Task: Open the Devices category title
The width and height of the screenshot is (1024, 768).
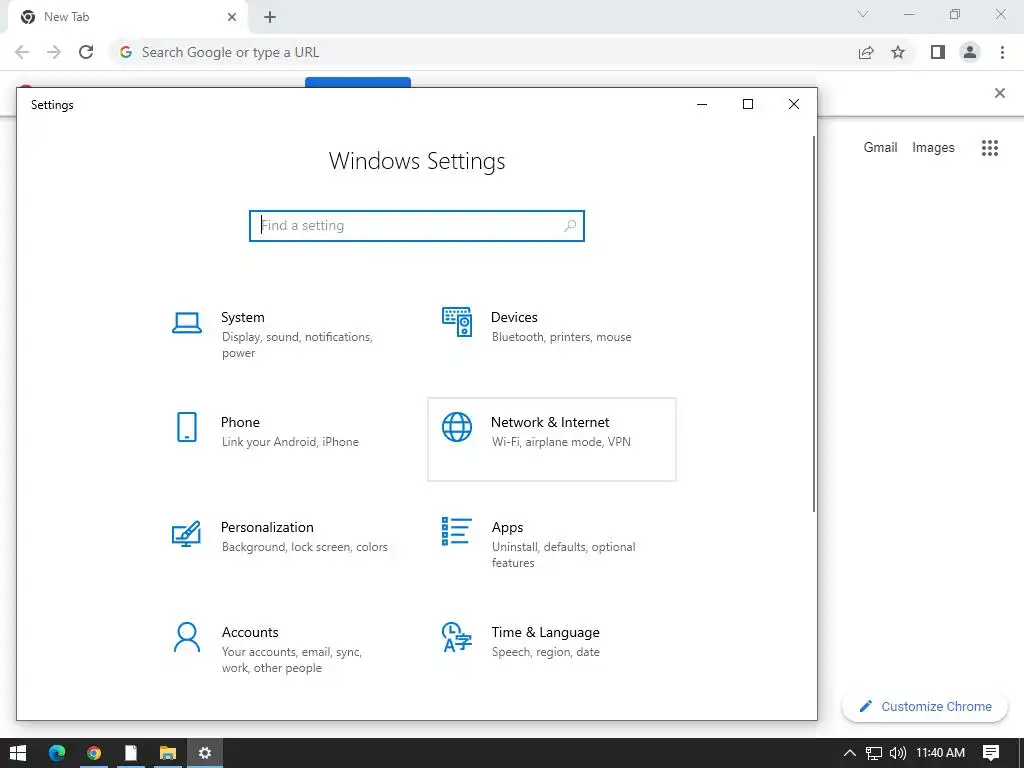Action: (x=514, y=317)
